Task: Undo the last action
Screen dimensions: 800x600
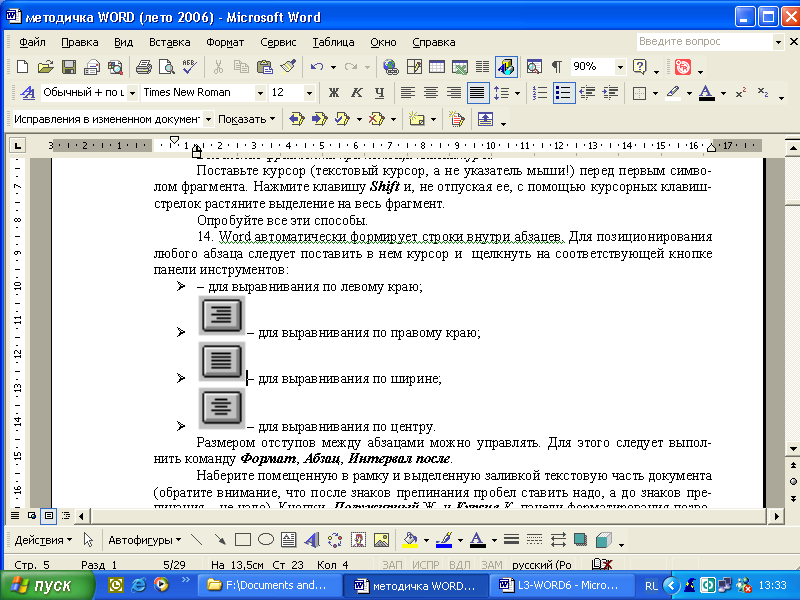Action: (x=316, y=67)
